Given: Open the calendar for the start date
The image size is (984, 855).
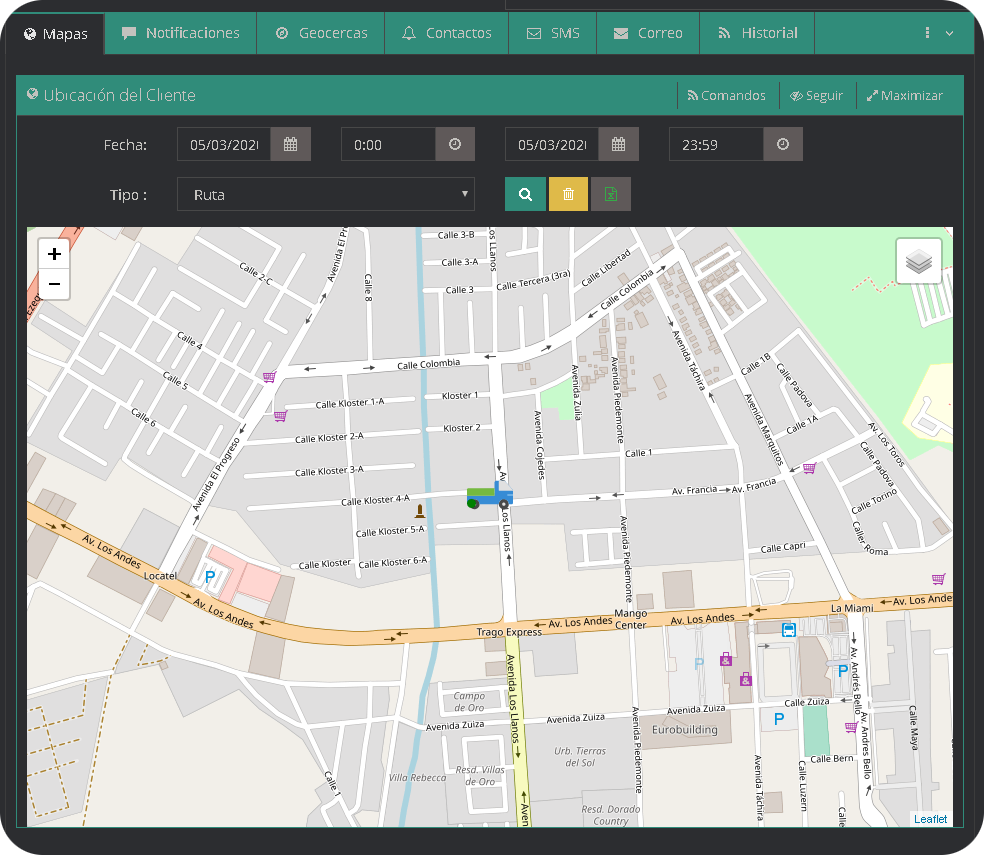Looking at the screenshot, I should [291, 143].
